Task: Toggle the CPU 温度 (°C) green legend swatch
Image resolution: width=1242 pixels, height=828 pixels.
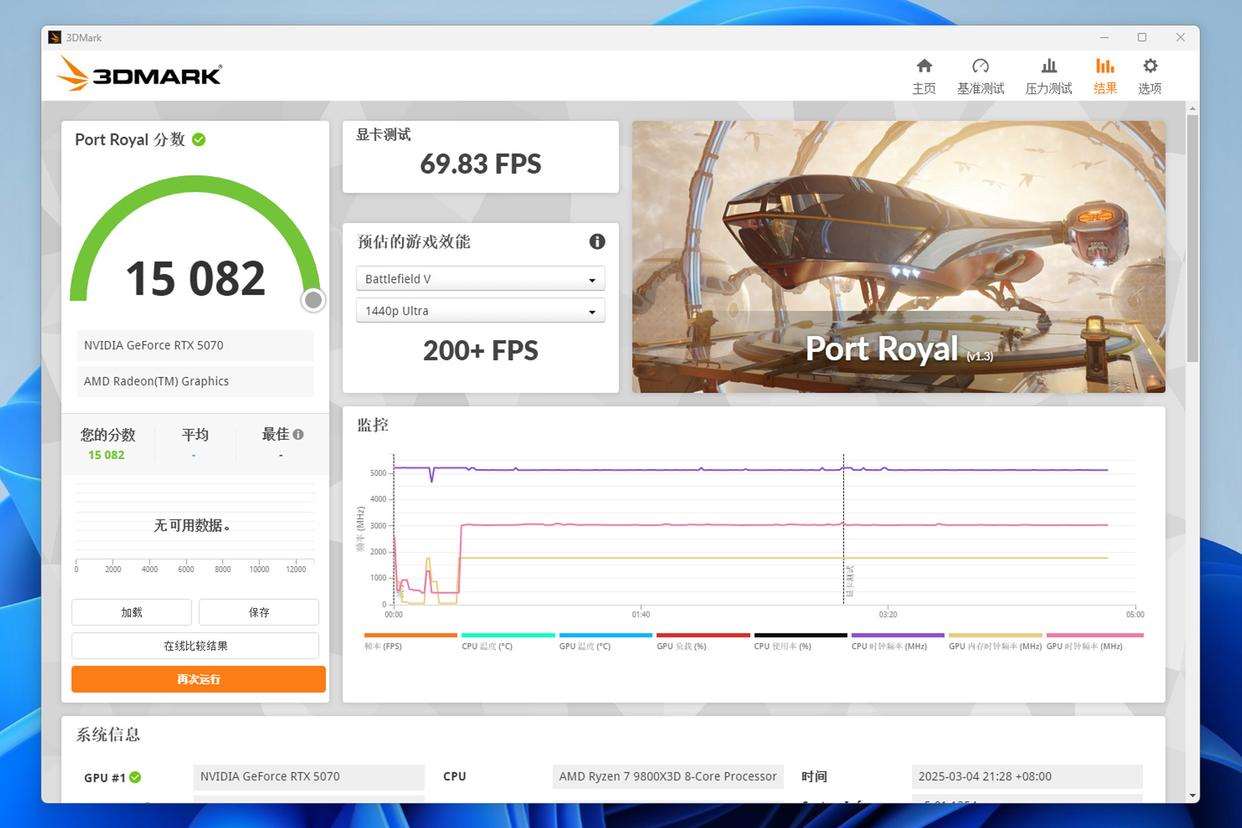Action: tap(508, 635)
